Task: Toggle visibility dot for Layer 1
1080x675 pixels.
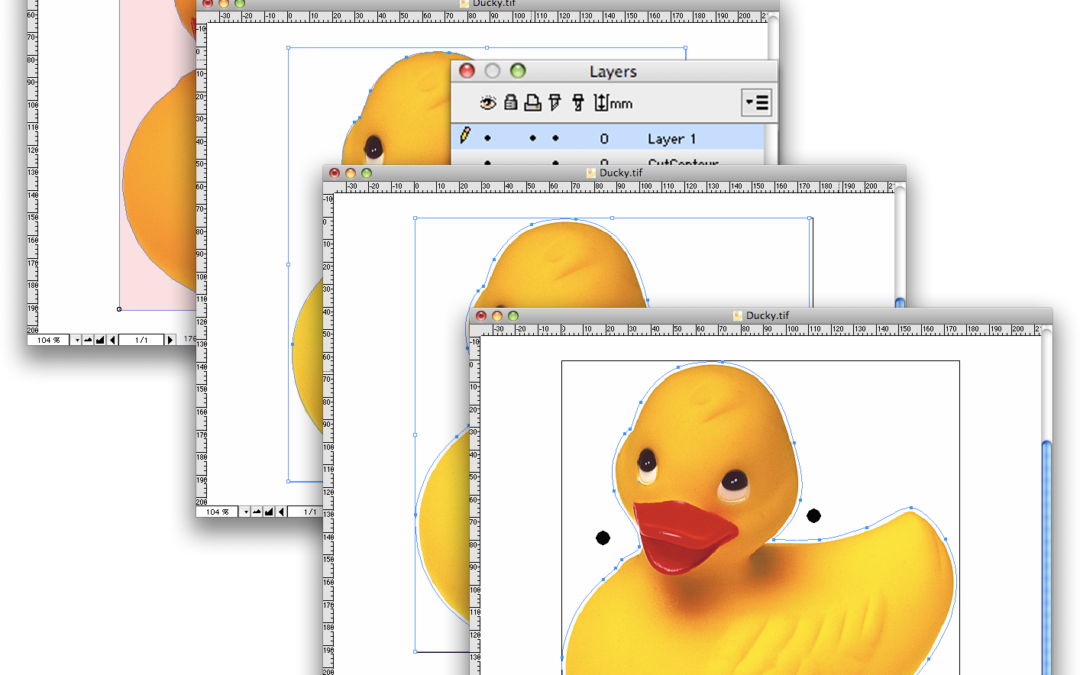Action: (488, 138)
